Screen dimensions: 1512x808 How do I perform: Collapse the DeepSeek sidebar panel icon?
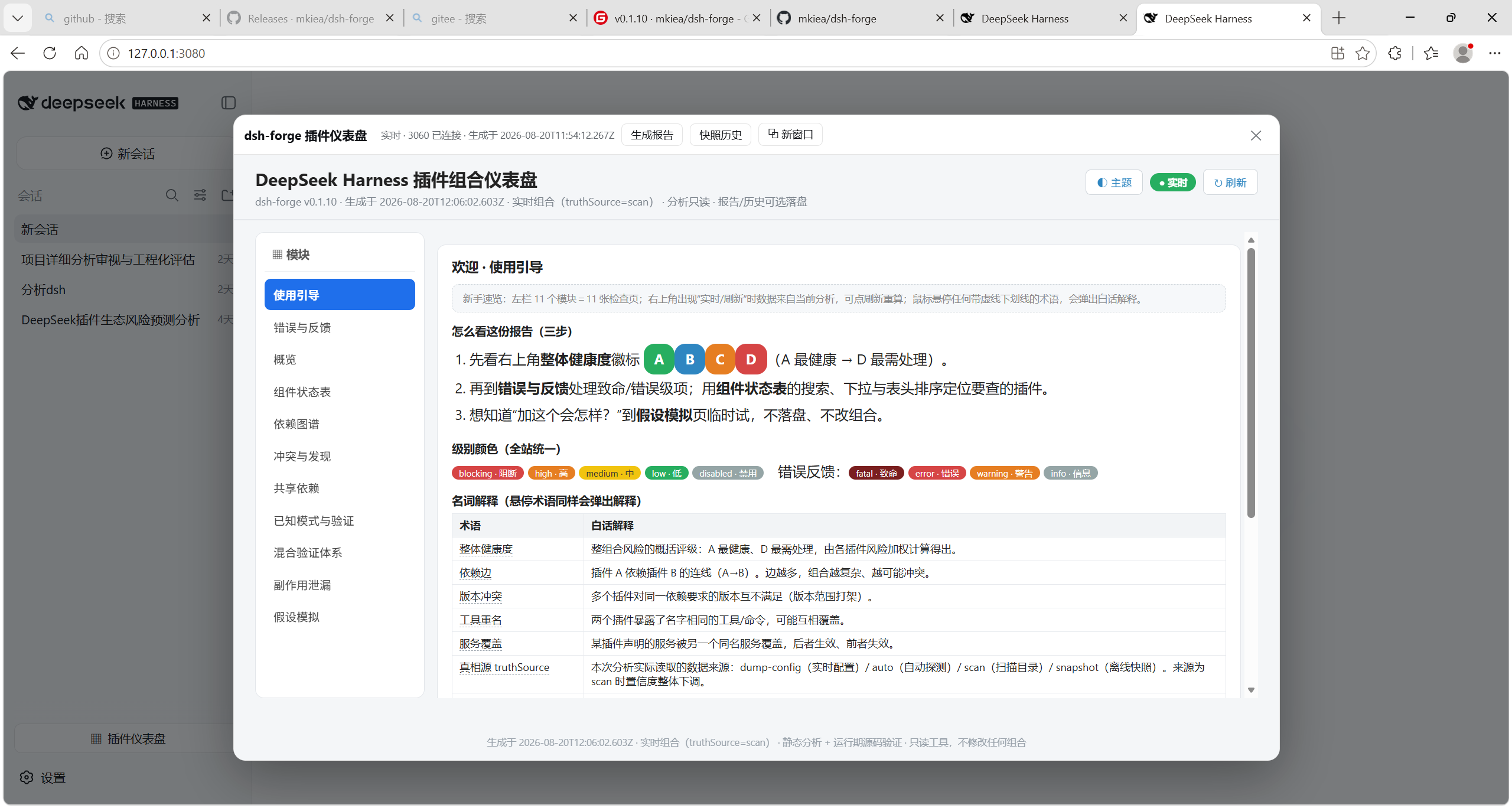(229, 103)
